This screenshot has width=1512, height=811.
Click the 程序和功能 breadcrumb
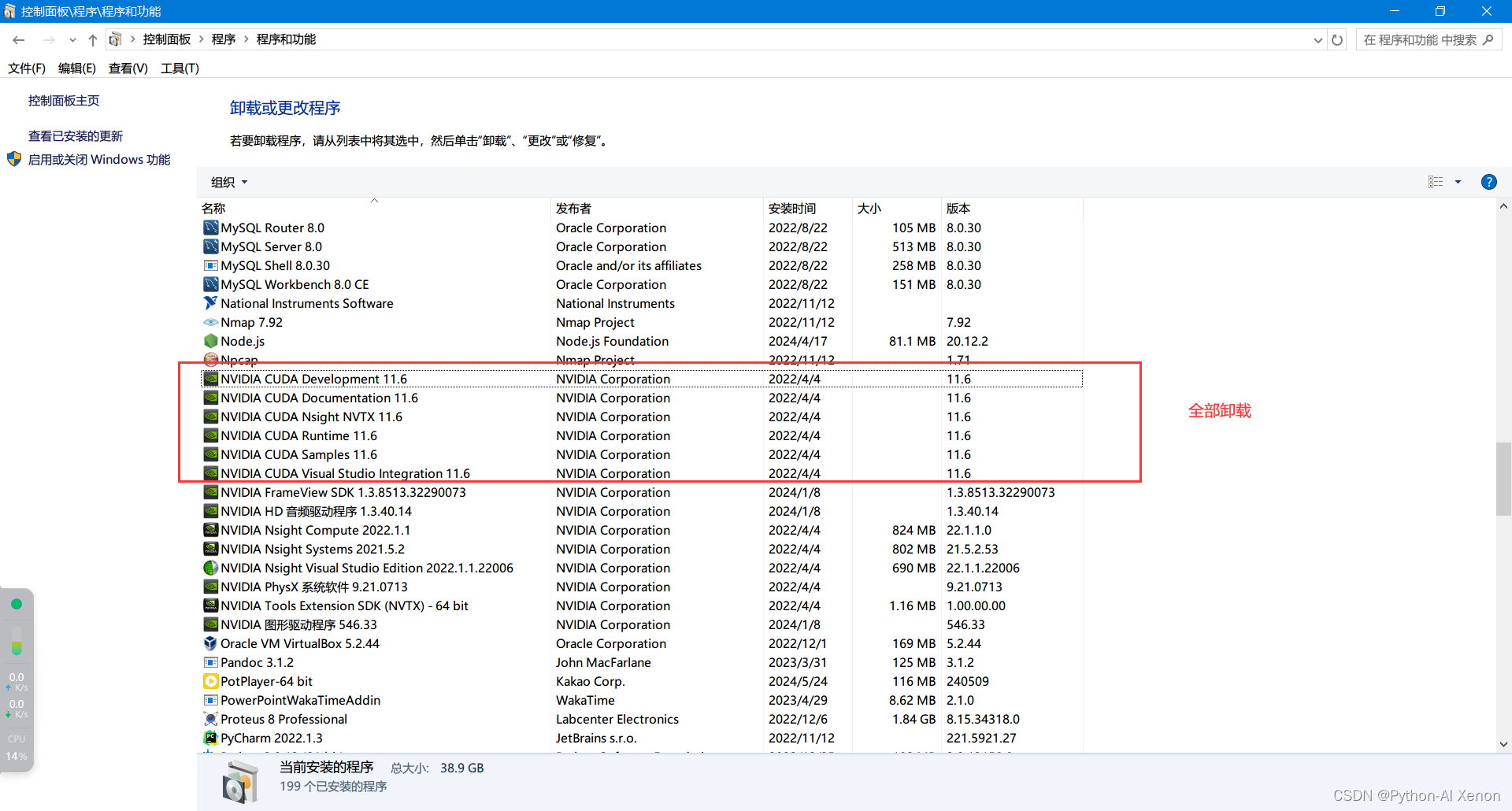coord(286,39)
